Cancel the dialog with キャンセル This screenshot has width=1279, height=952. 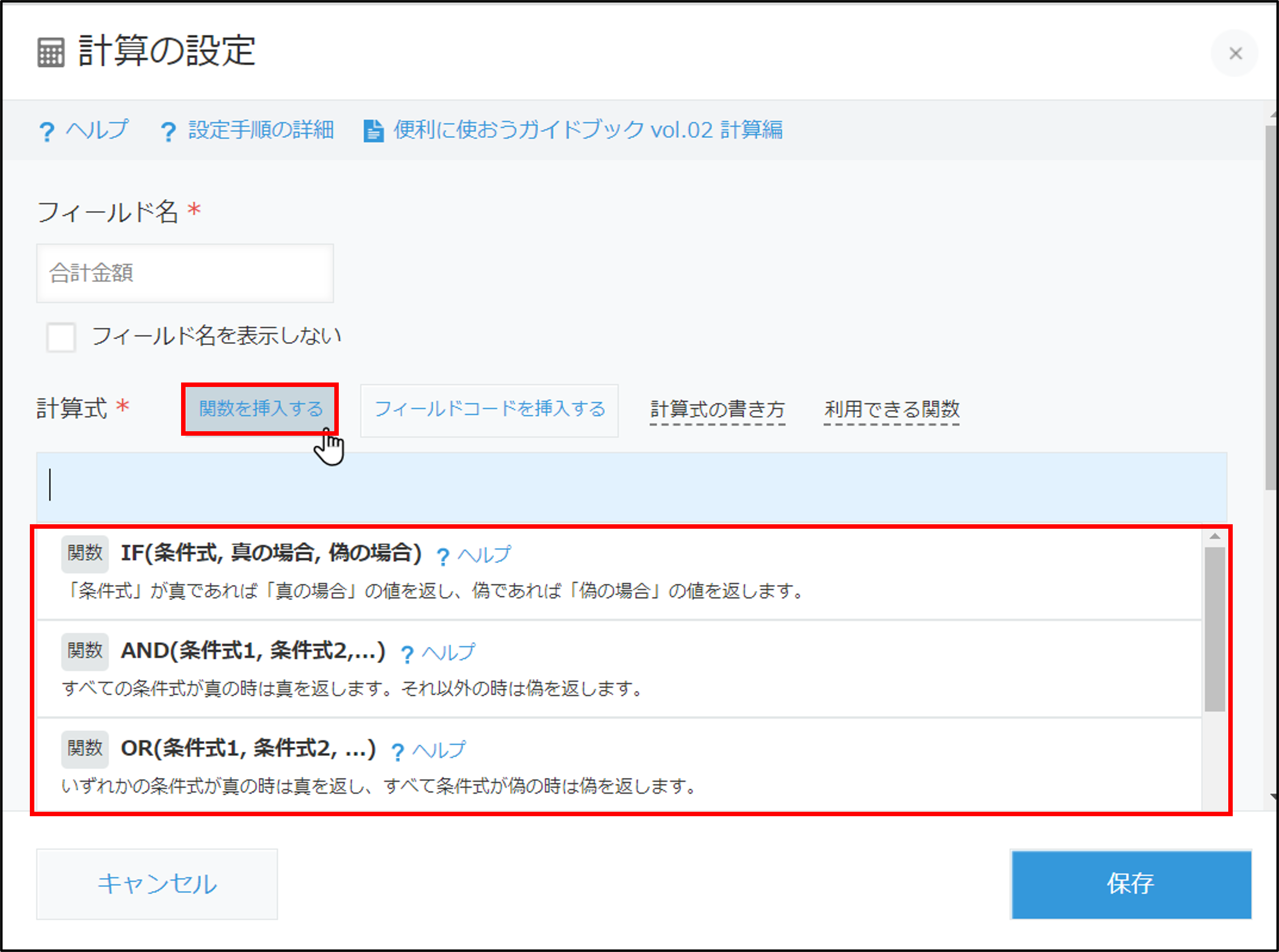(157, 884)
